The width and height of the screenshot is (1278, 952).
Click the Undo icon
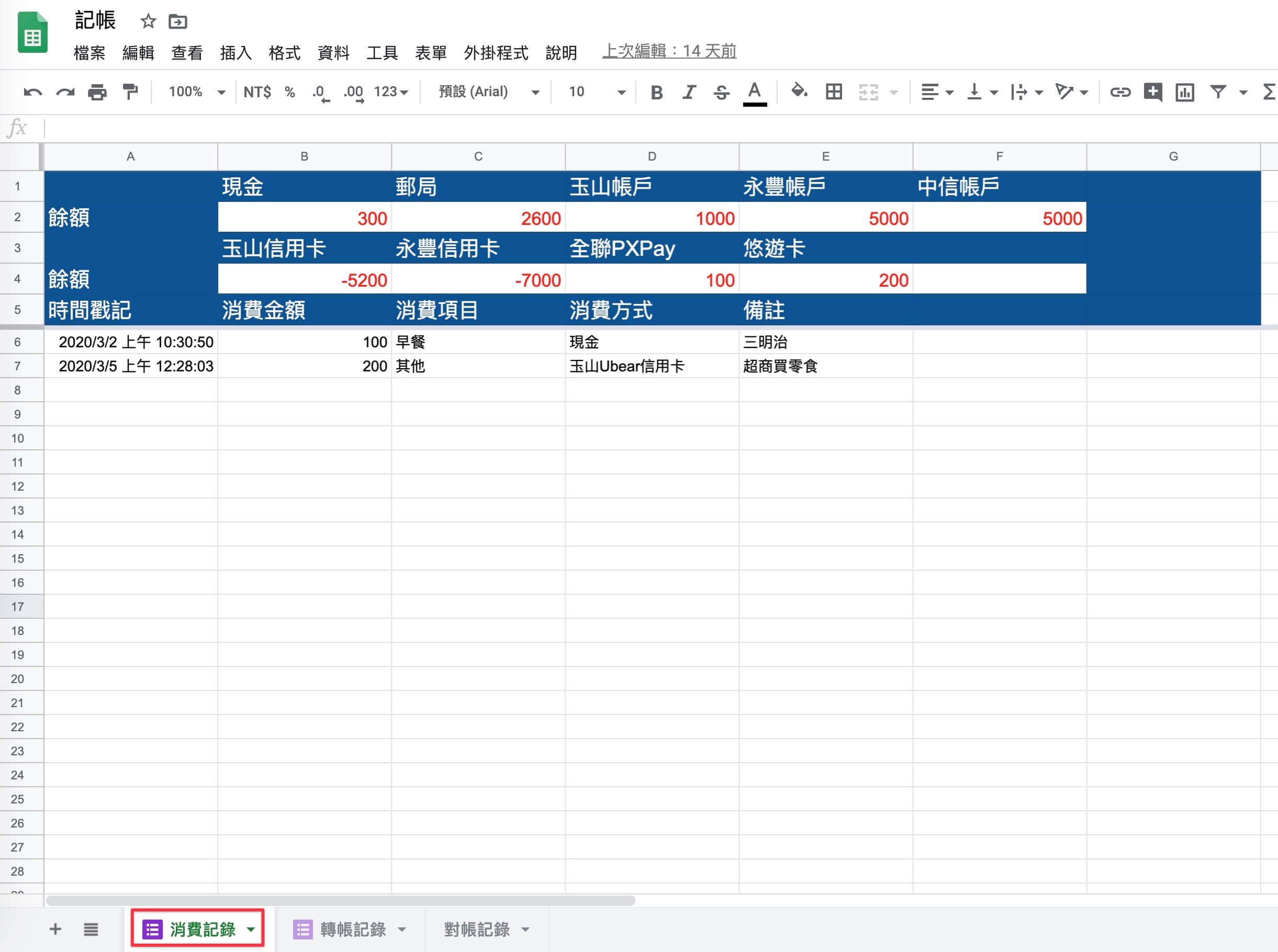click(x=32, y=92)
